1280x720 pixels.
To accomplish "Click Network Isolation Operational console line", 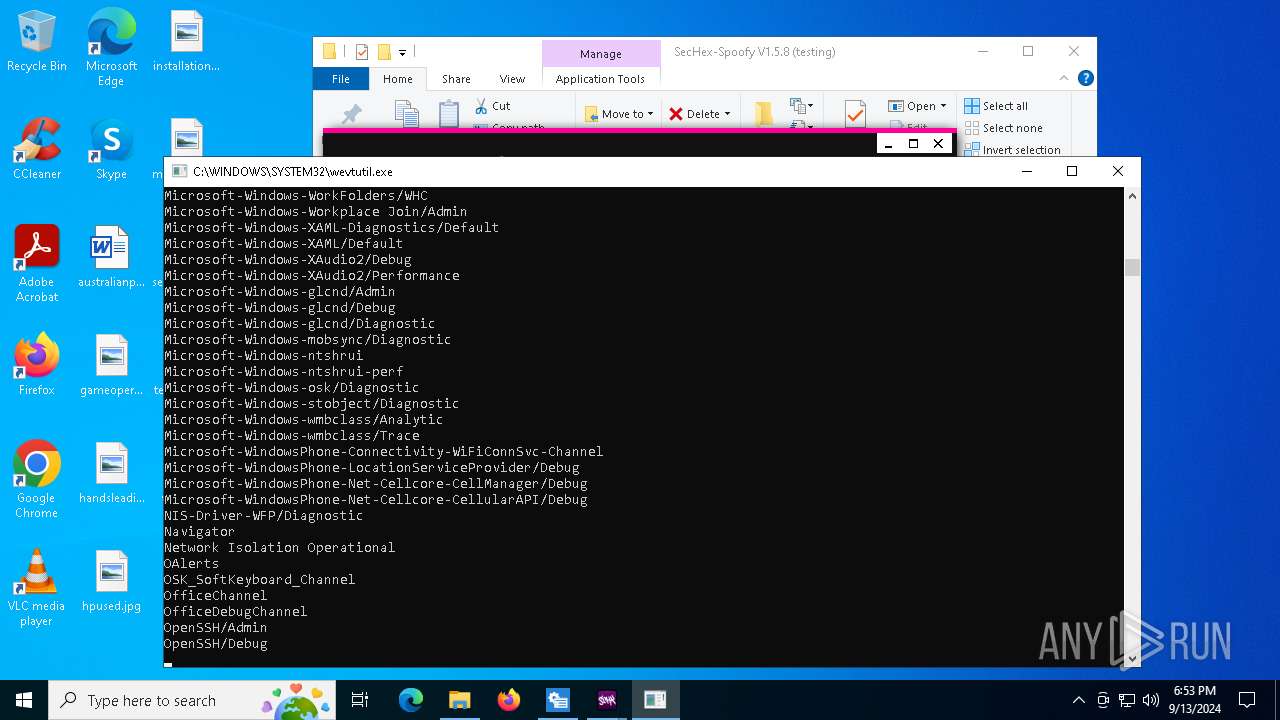I will pyautogui.click(x=280, y=547).
